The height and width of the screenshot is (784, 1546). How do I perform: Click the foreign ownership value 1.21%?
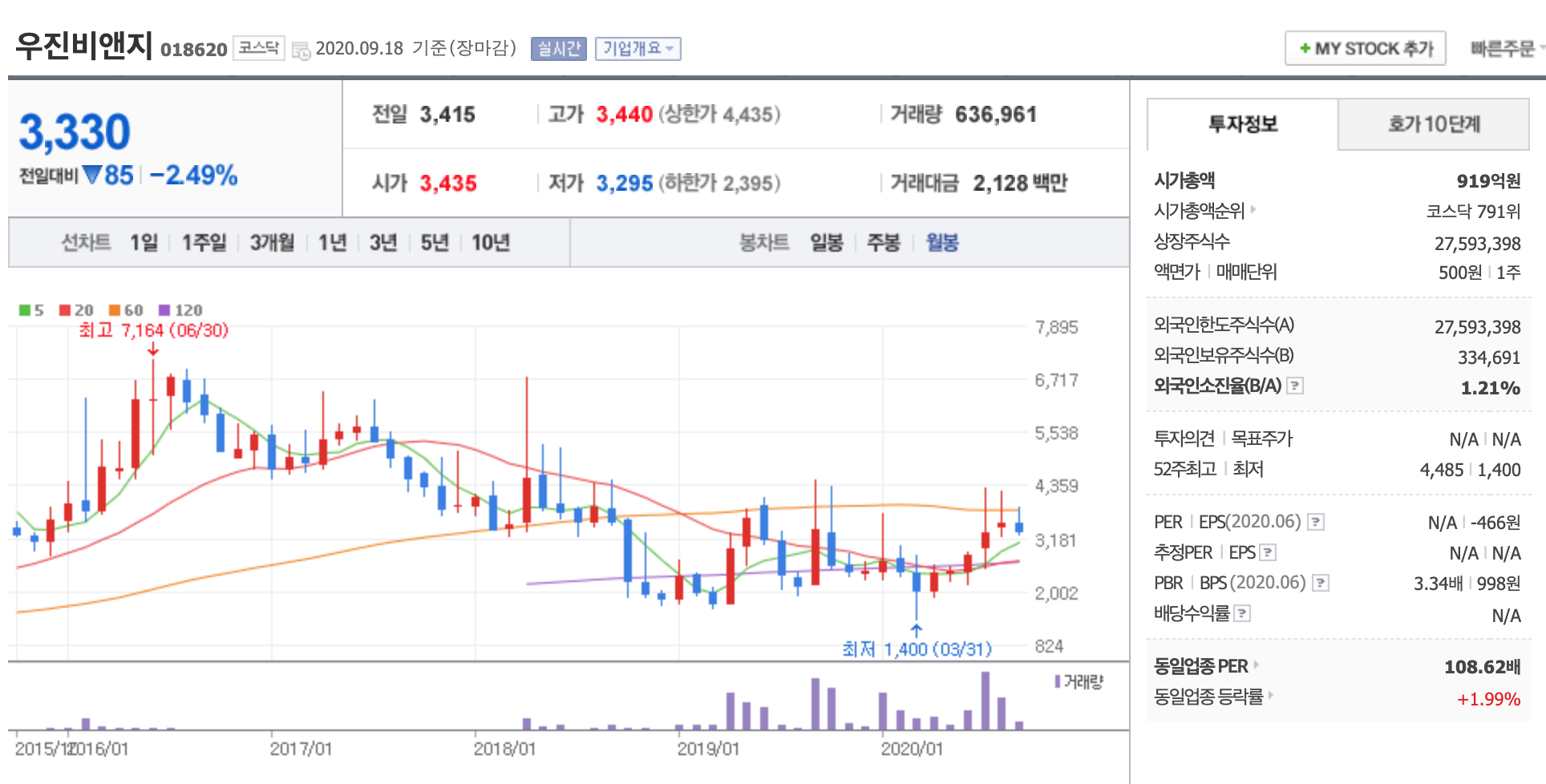[x=1490, y=388]
